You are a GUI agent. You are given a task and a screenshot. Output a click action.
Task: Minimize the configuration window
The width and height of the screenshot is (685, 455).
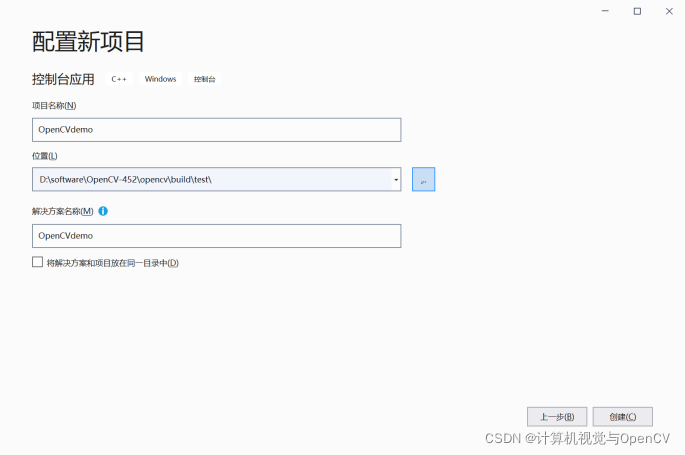click(605, 11)
